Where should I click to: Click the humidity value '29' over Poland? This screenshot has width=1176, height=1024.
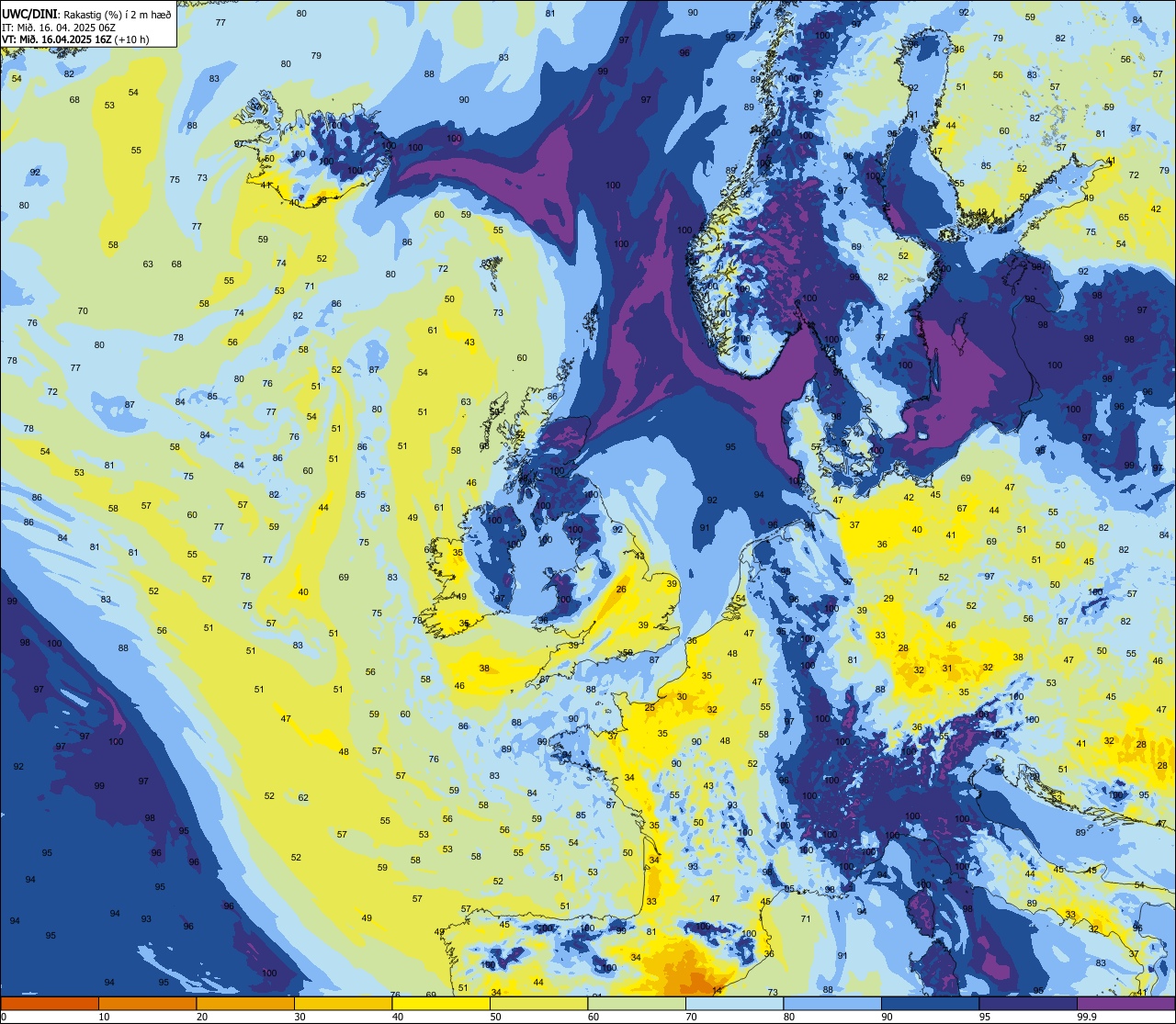pyautogui.click(x=888, y=599)
